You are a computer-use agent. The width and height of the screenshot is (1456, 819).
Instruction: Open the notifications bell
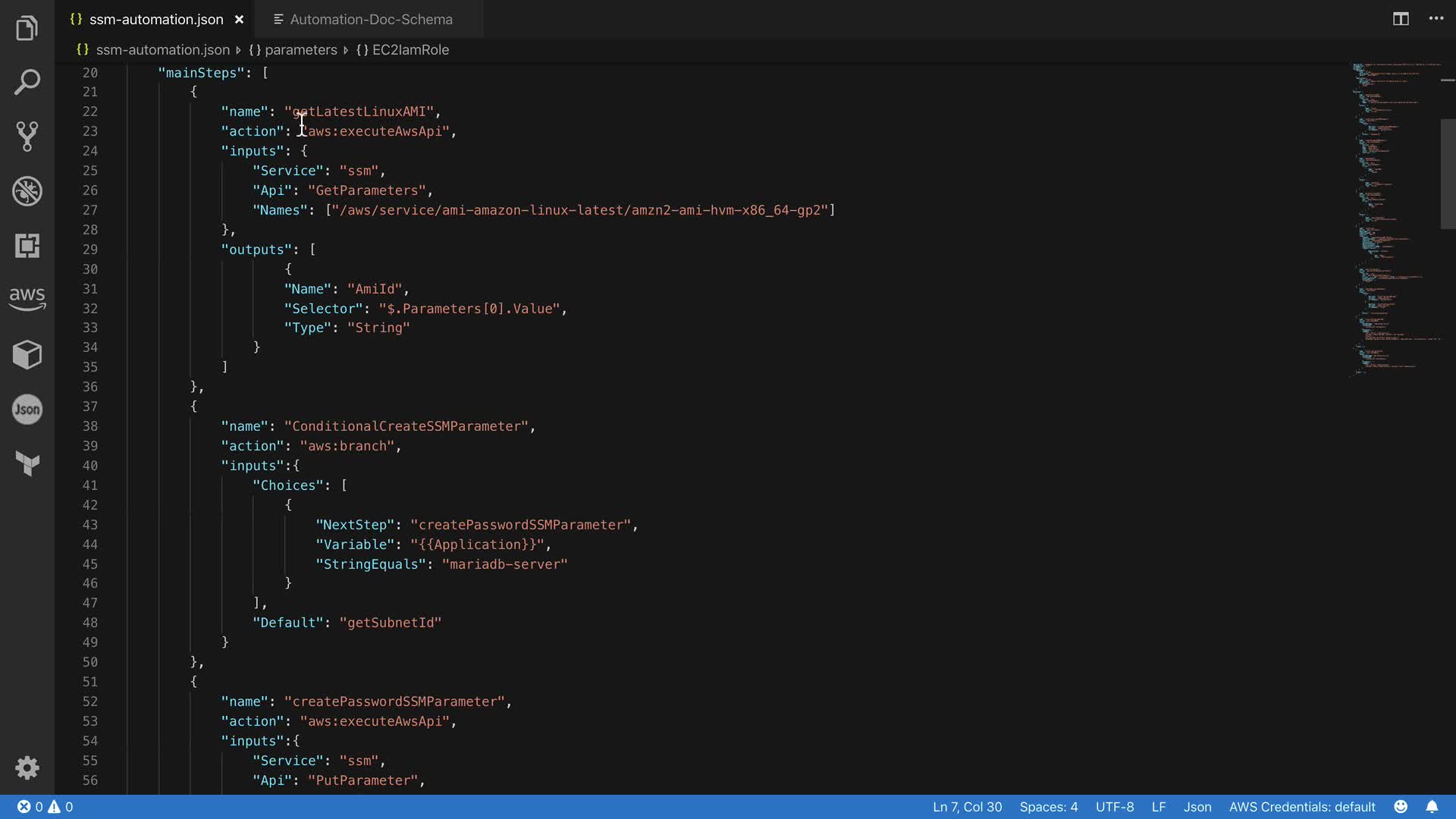(1431, 807)
